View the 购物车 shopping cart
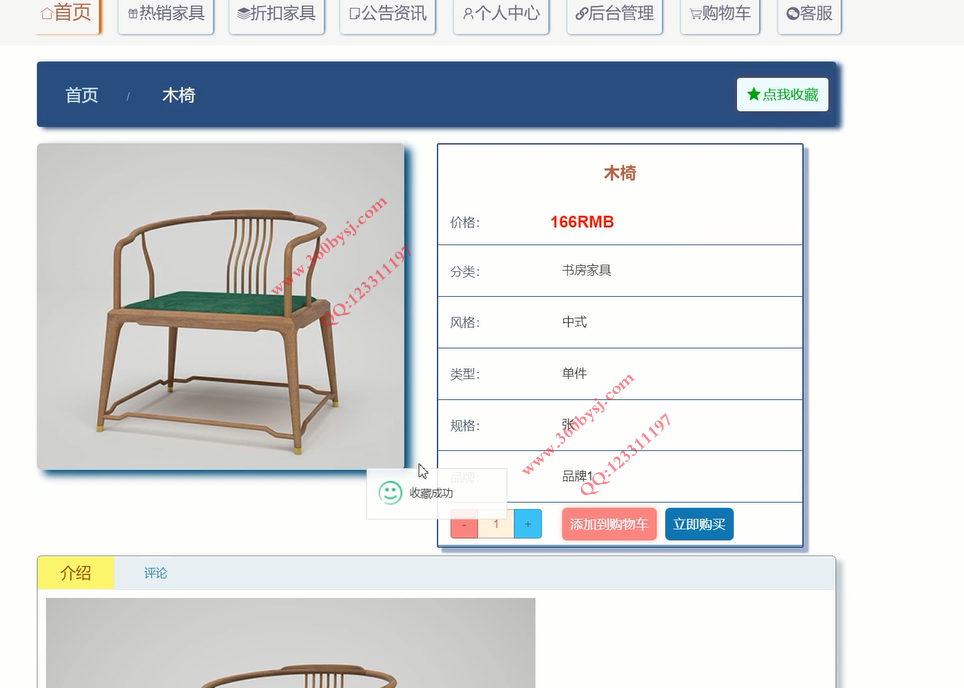This screenshot has width=964, height=688. (x=720, y=14)
